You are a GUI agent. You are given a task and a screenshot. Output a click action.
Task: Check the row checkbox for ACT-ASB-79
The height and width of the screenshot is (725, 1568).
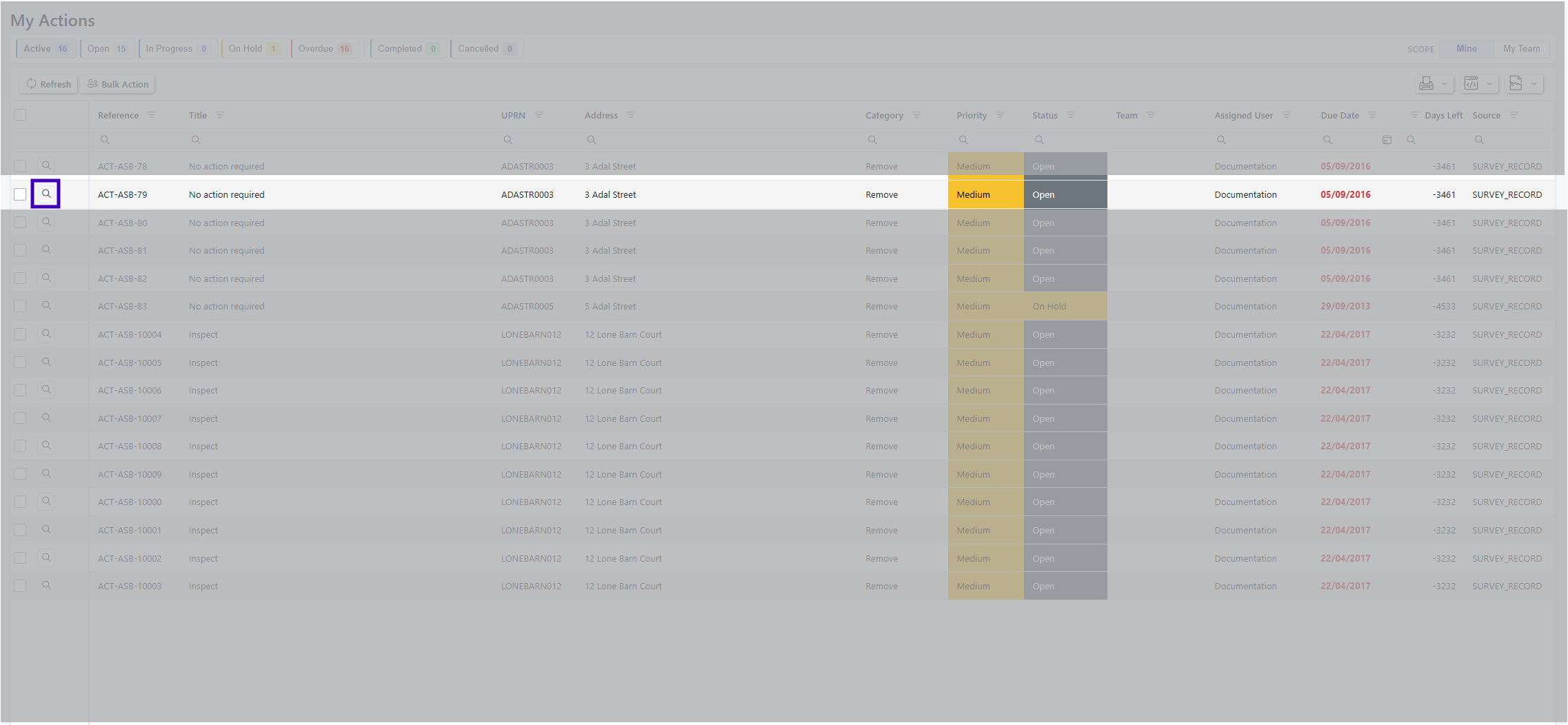(x=20, y=194)
